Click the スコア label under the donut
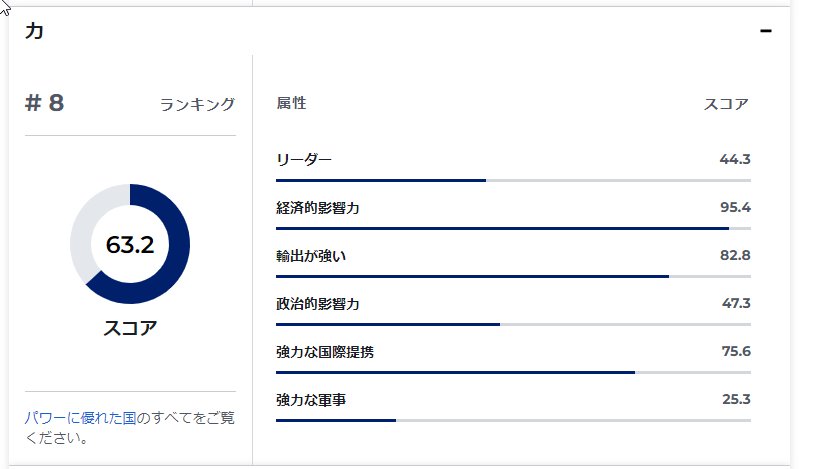This screenshot has height=469, width=821. coord(130,328)
